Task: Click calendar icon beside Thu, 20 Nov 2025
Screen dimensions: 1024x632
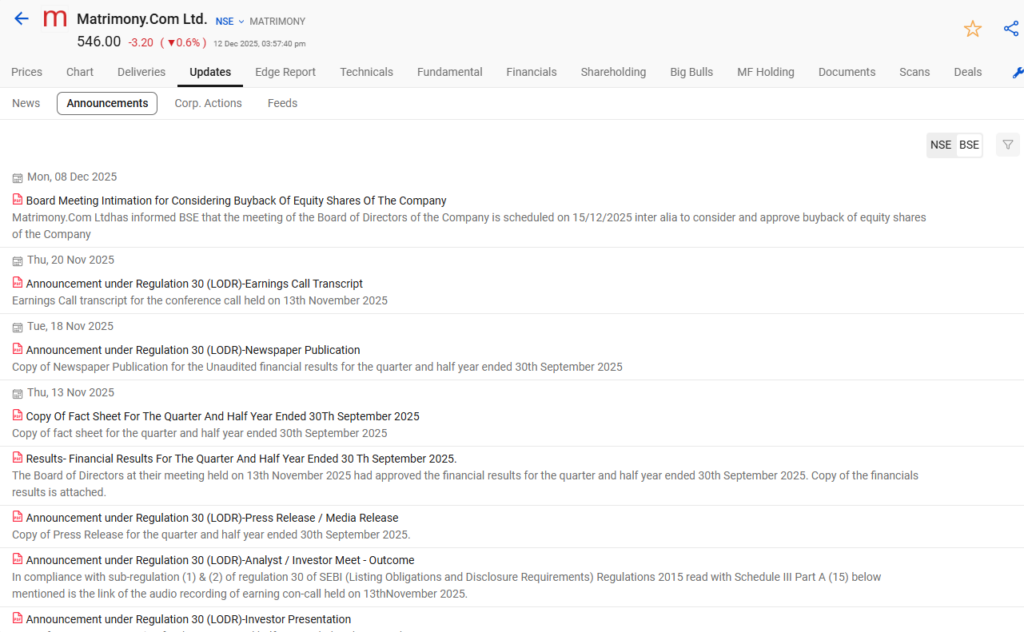Action: [x=18, y=261]
